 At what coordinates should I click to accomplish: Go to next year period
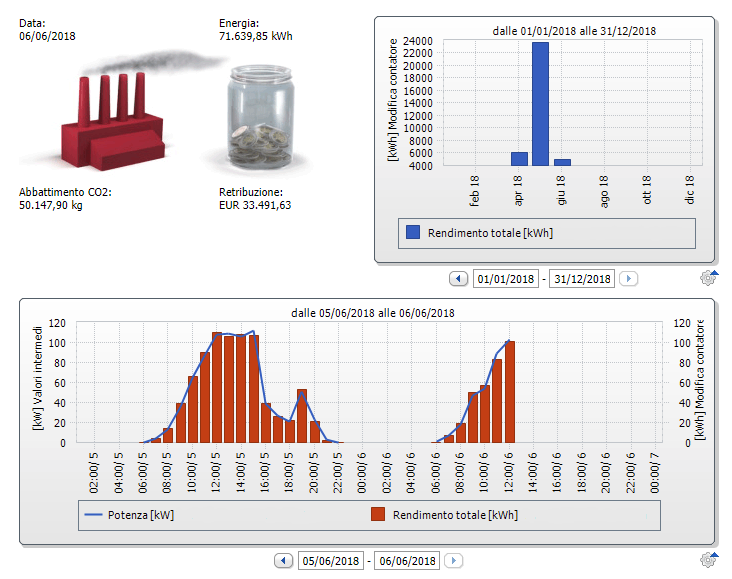pos(628,279)
